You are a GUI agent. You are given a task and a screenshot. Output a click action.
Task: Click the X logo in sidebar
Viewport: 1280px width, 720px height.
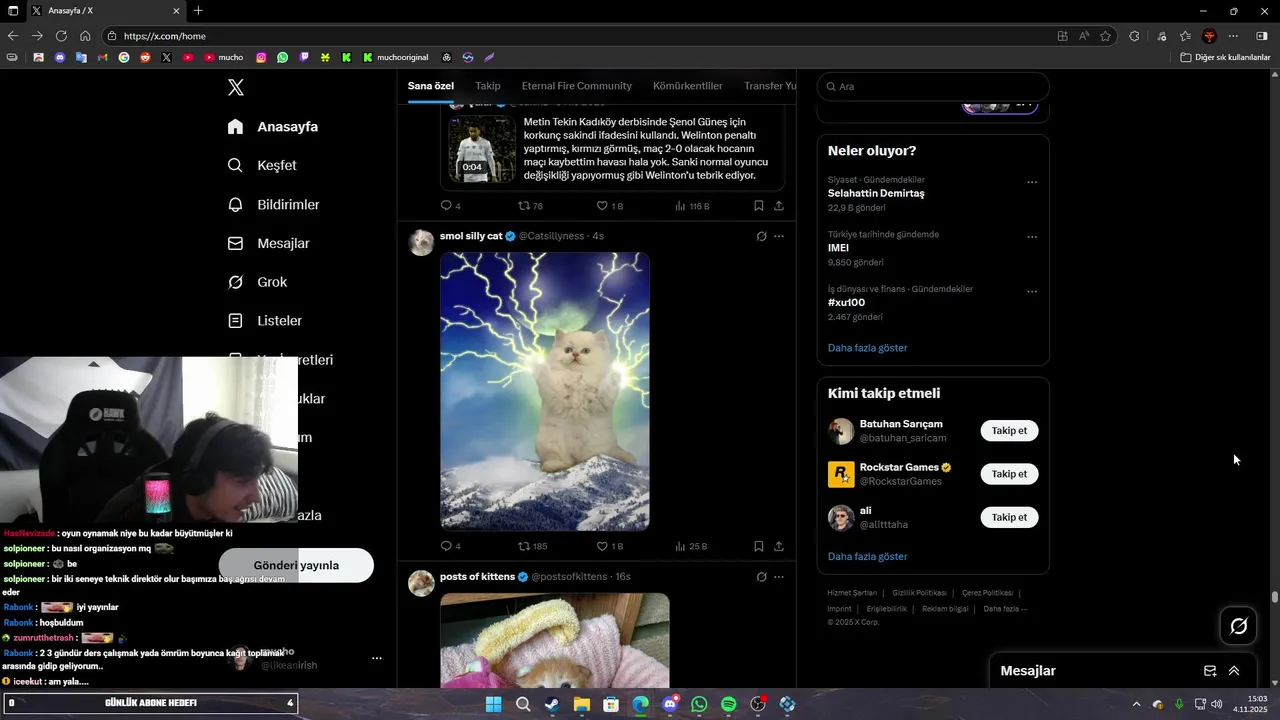pyautogui.click(x=236, y=87)
